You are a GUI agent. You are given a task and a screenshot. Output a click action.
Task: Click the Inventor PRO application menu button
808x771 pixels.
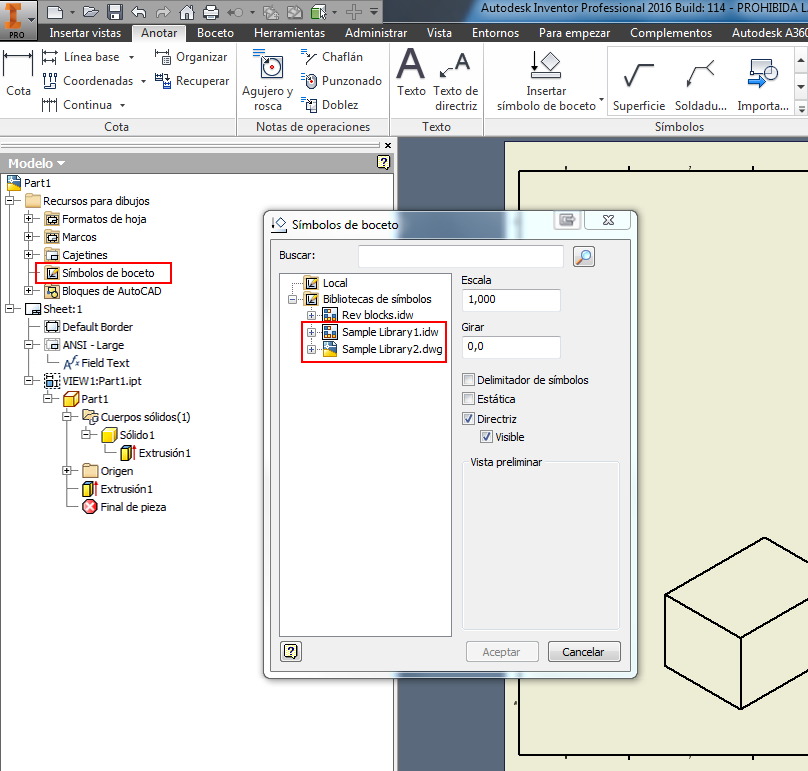click(x=18, y=20)
